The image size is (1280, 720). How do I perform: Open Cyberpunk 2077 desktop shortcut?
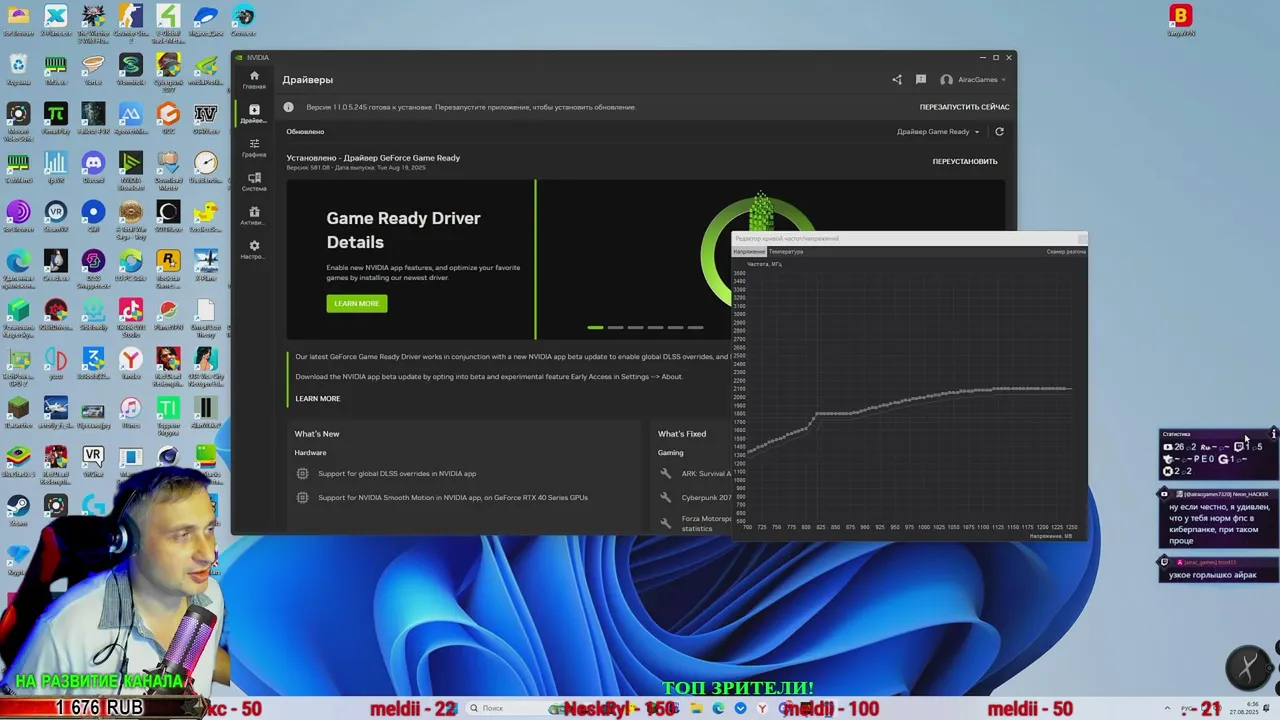(168, 69)
